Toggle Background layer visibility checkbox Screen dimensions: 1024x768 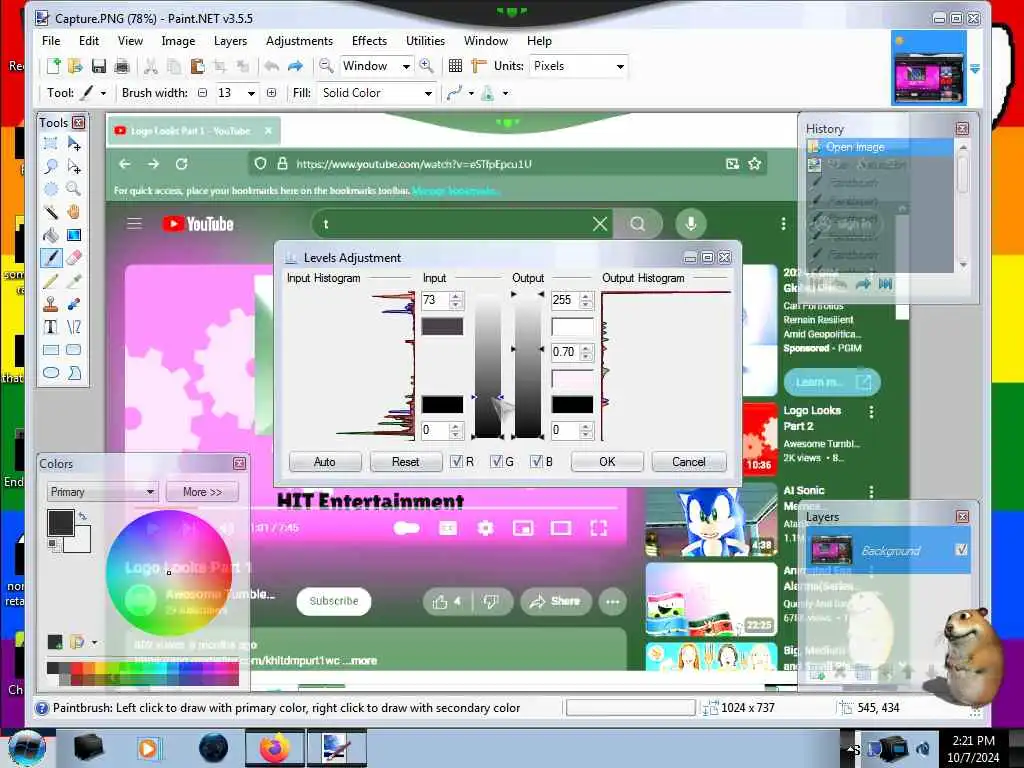[x=961, y=550]
